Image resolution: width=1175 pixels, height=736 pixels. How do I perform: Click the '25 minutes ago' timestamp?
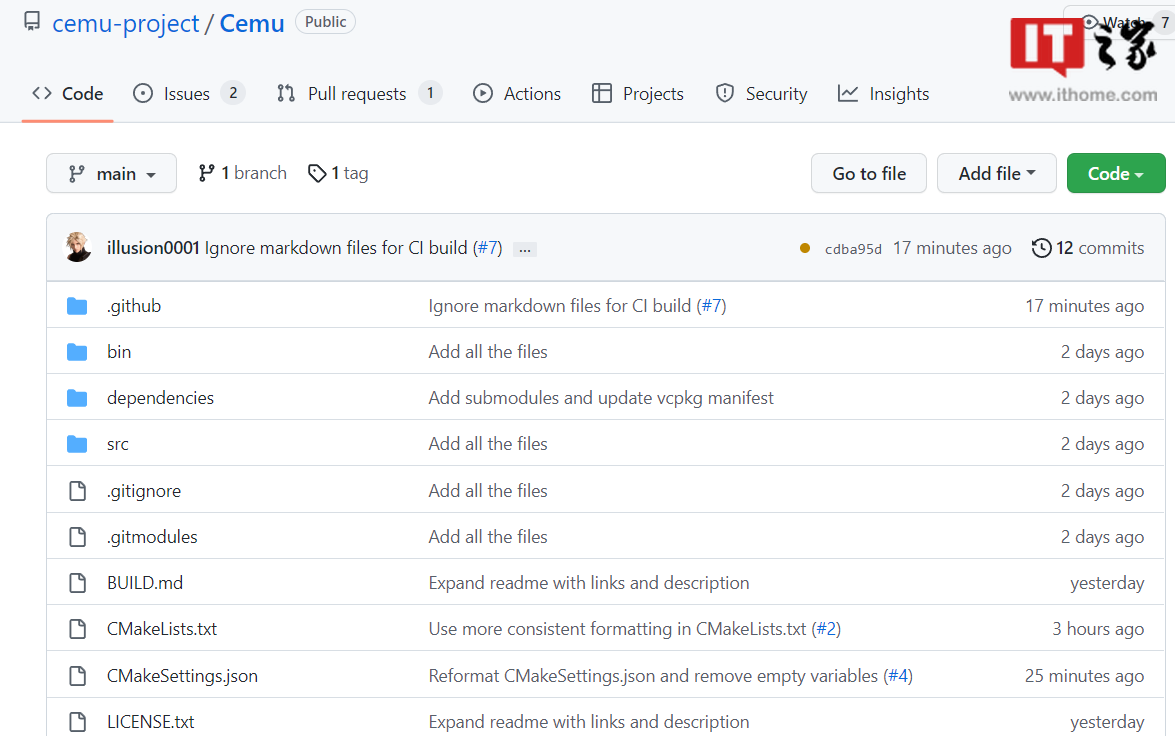coord(1084,676)
